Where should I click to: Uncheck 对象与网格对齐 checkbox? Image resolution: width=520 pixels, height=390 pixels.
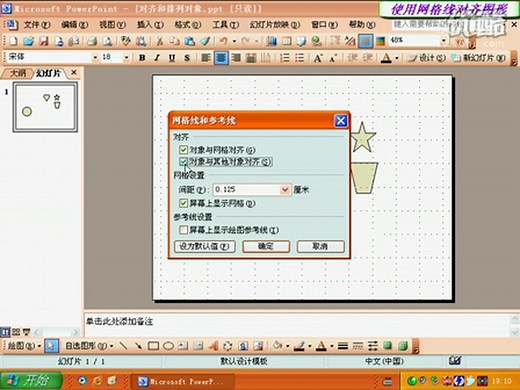[183, 149]
